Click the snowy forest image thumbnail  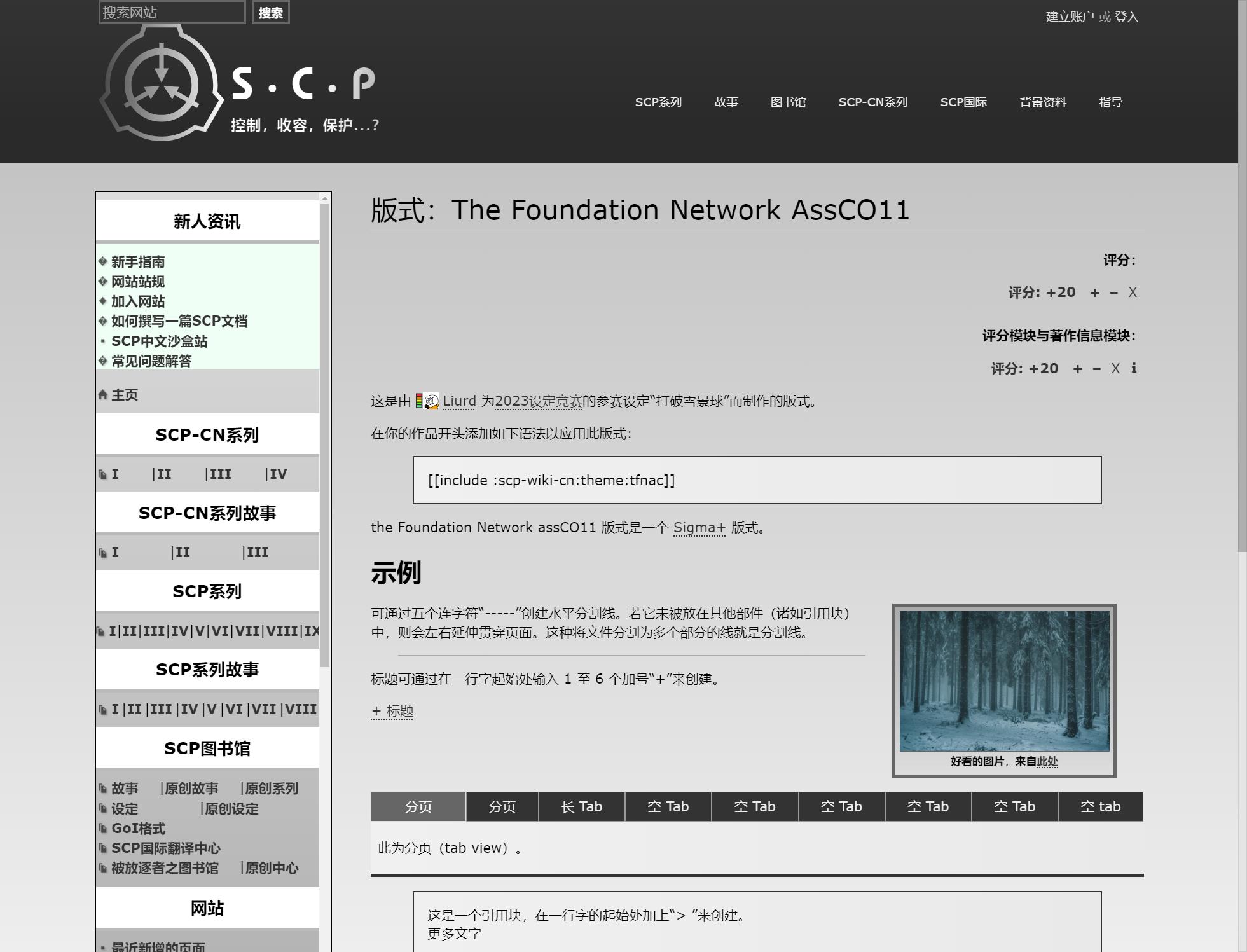click(x=1004, y=680)
